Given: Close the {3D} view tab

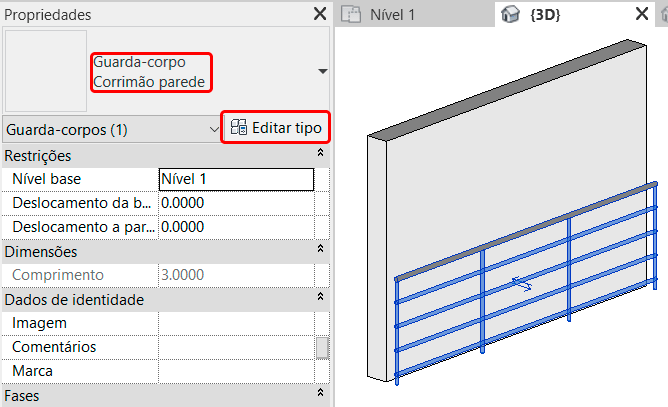Looking at the screenshot, I should tap(643, 15).
